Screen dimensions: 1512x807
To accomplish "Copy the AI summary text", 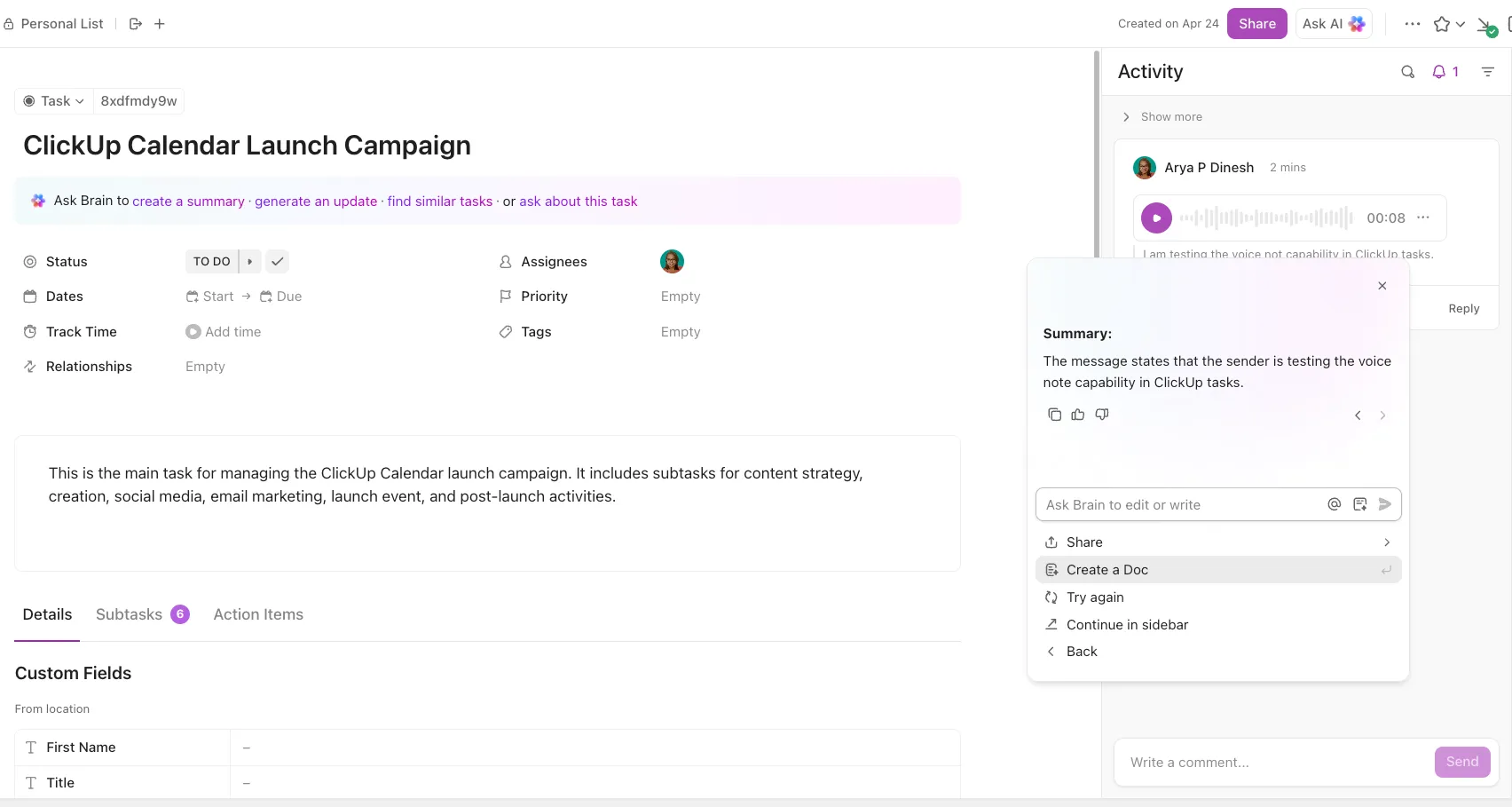I will click(1054, 415).
